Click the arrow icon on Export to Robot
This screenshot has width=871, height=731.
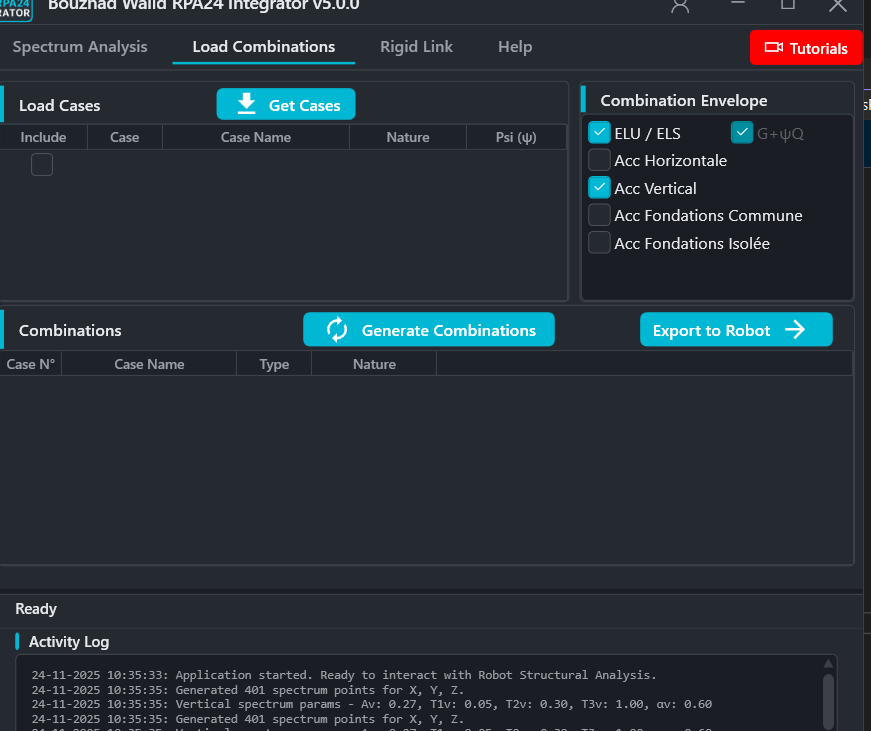[x=798, y=329]
